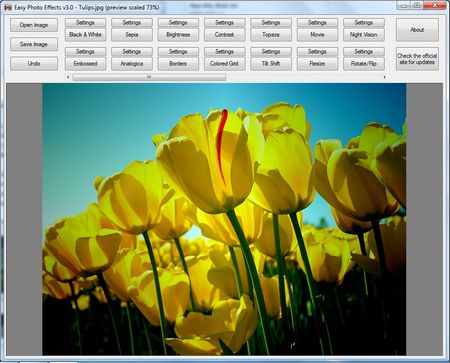Click the effects panel right scroll arrow
Screen dimensions: 450x363
(384, 77)
